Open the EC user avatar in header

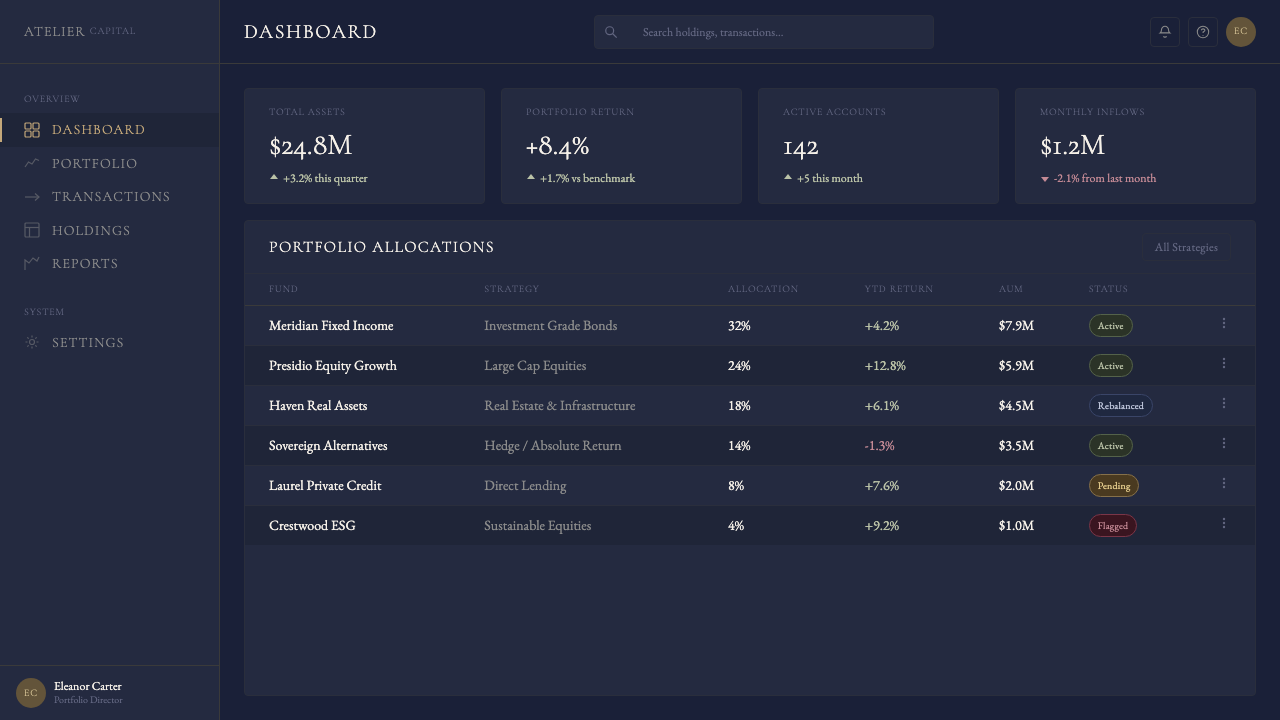click(x=1241, y=32)
